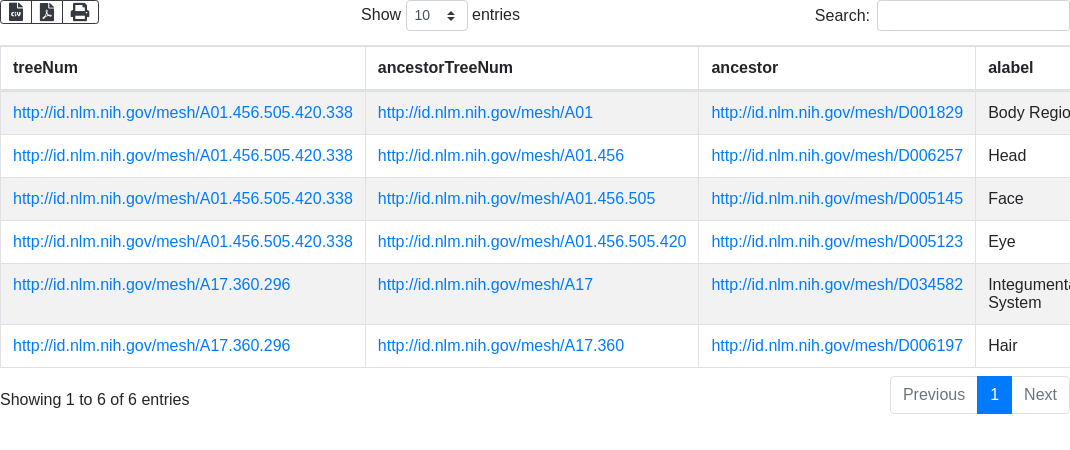Screen dimensions: 1070x450
Task: Export table as CSV file icon
Action: tap(16, 12)
